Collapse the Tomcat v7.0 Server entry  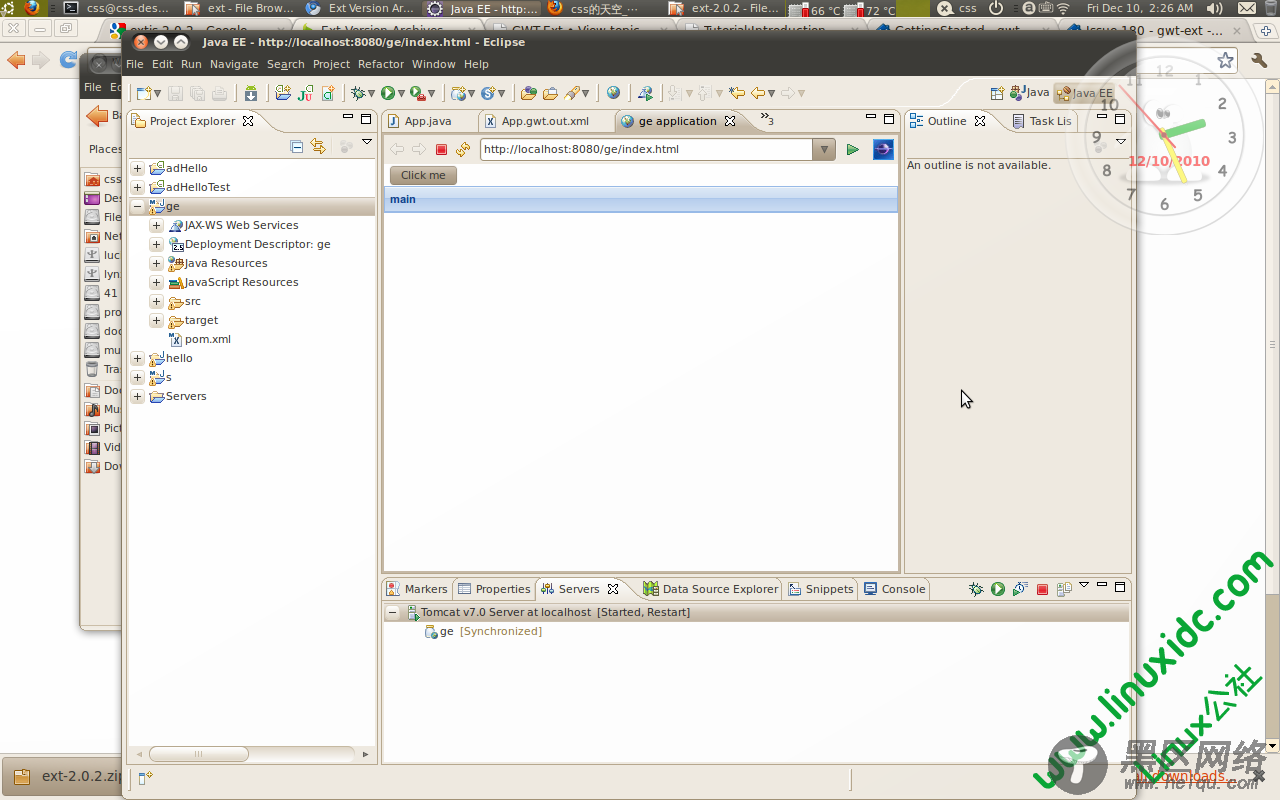point(393,612)
